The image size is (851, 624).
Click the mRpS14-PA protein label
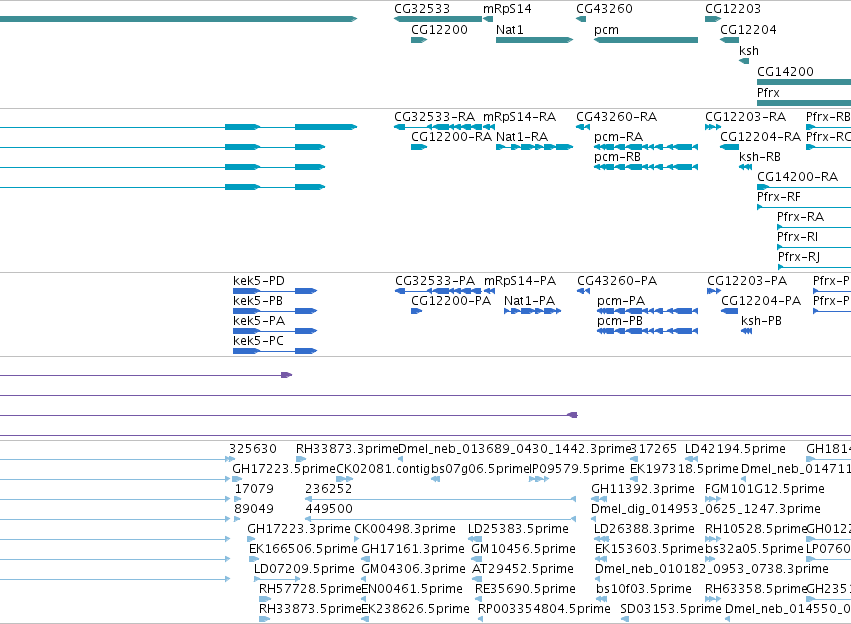[520, 281]
